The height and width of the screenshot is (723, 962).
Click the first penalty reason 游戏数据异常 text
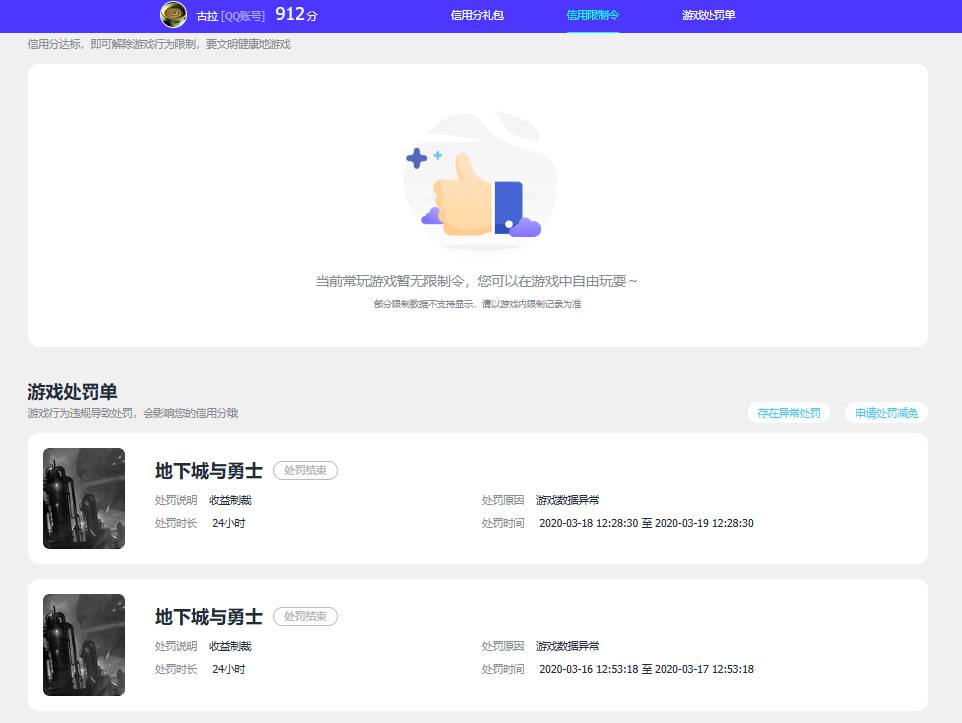pos(568,499)
